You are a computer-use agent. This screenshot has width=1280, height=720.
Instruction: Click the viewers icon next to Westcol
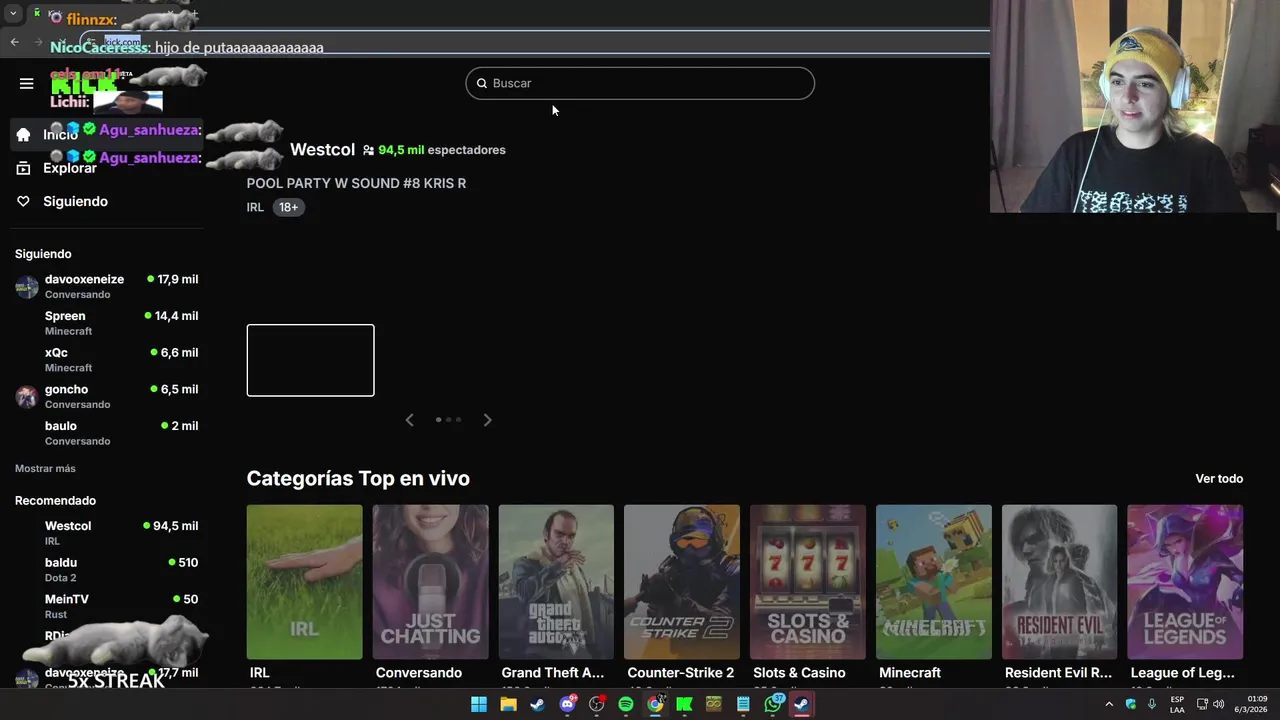[368, 150]
